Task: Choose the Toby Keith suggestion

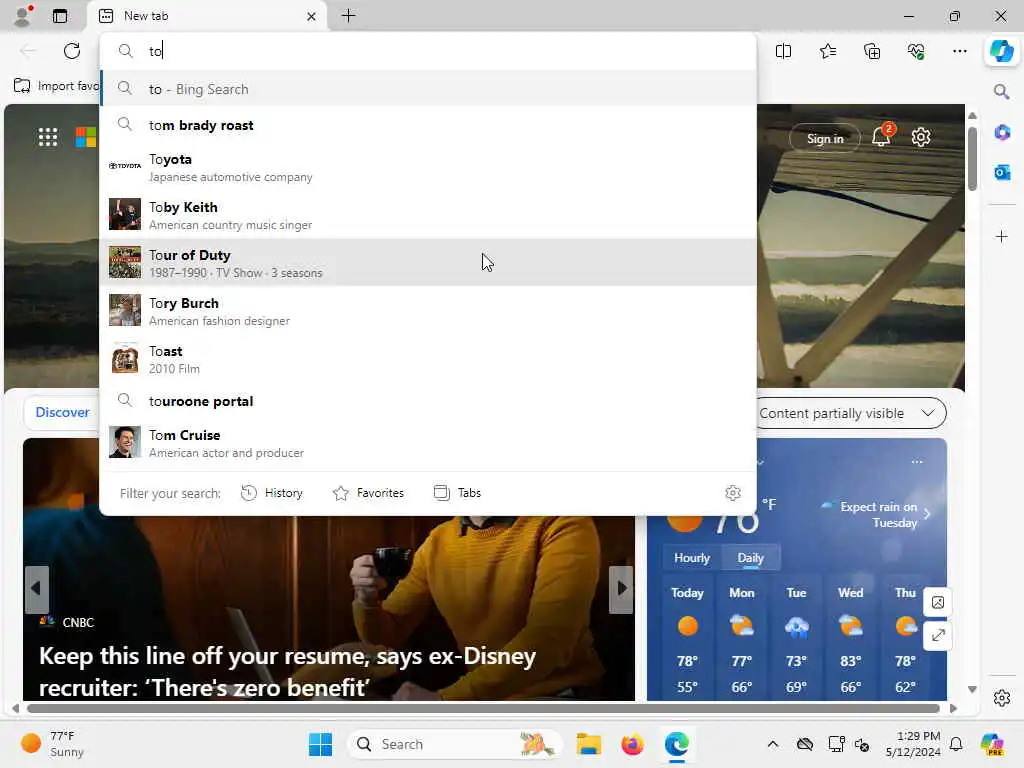Action: click(428, 215)
